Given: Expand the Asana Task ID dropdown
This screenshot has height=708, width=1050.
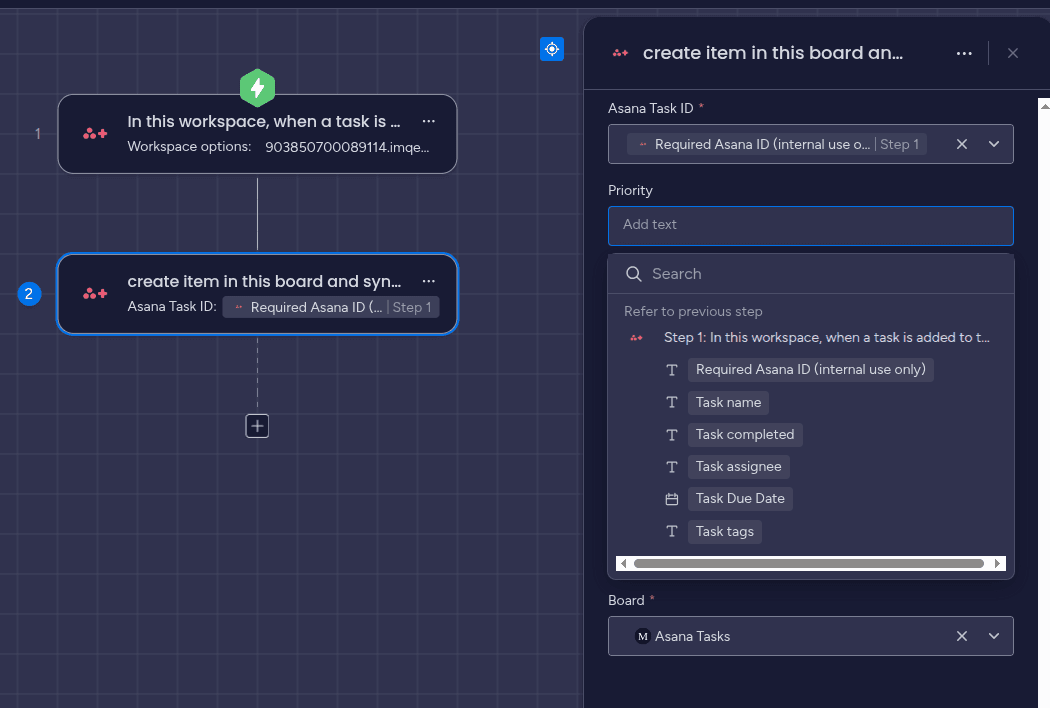Looking at the screenshot, I should (994, 144).
